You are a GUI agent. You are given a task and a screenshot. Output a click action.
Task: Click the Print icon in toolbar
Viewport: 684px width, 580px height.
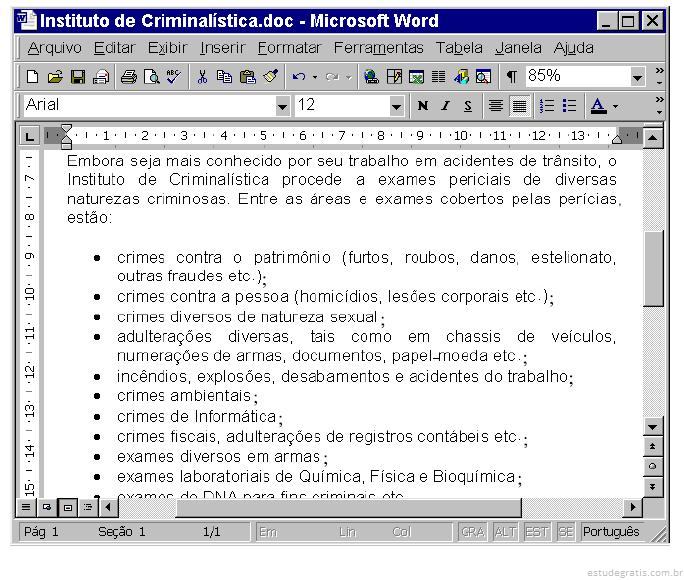pyautogui.click(x=129, y=77)
